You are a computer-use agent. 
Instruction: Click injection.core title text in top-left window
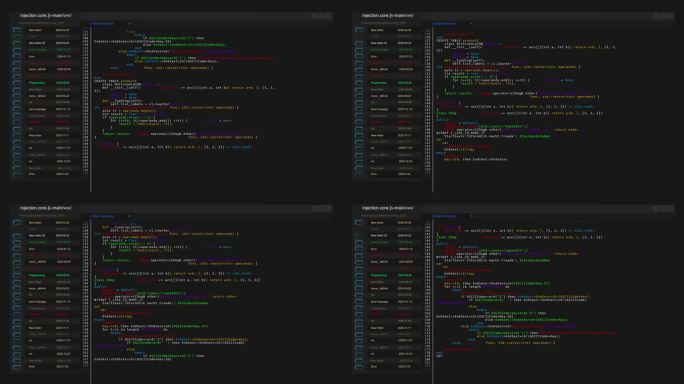click(45, 15)
